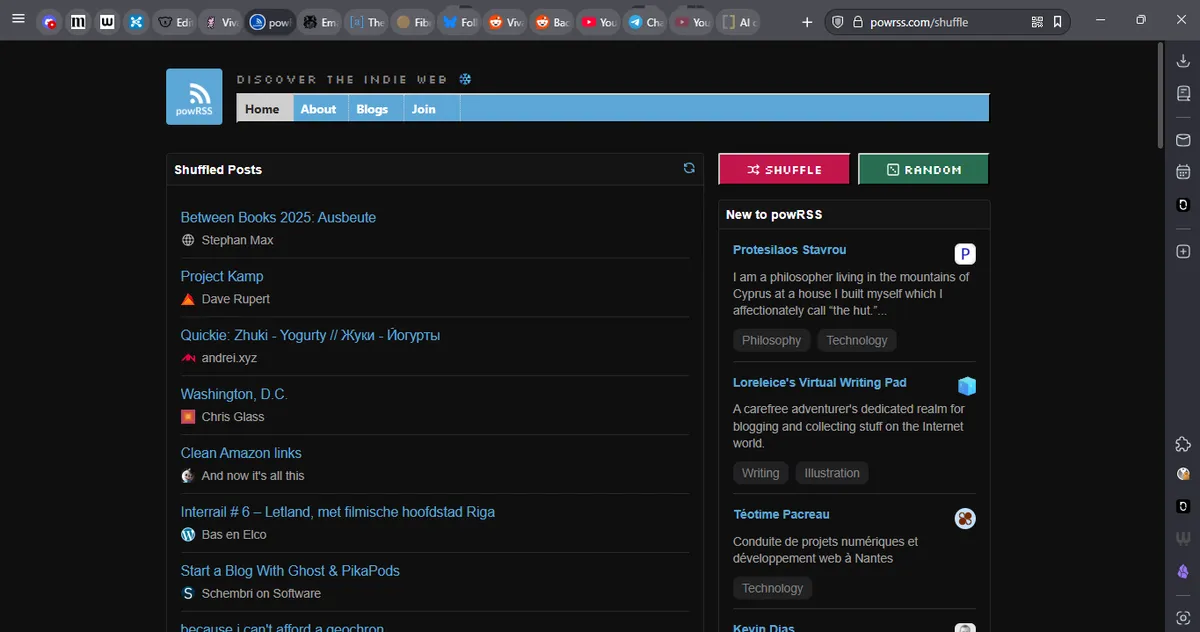The height and width of the screenshot is (632, 1200).
Task: Open the Calendar sidebar panel
Action: click(1183, 172)
